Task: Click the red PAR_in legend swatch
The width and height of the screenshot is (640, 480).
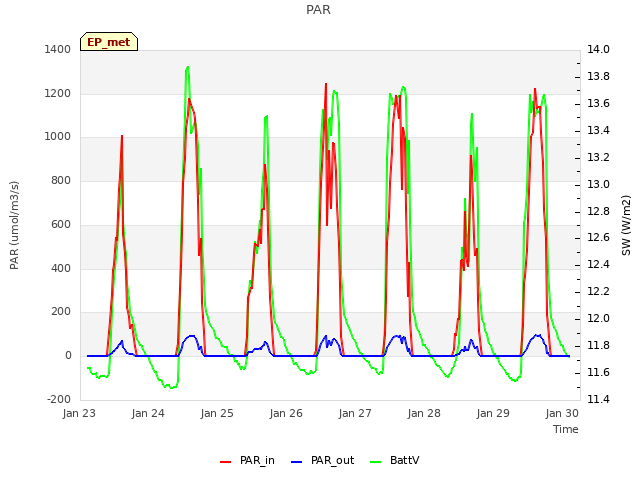Action: (x=226, y=462)
